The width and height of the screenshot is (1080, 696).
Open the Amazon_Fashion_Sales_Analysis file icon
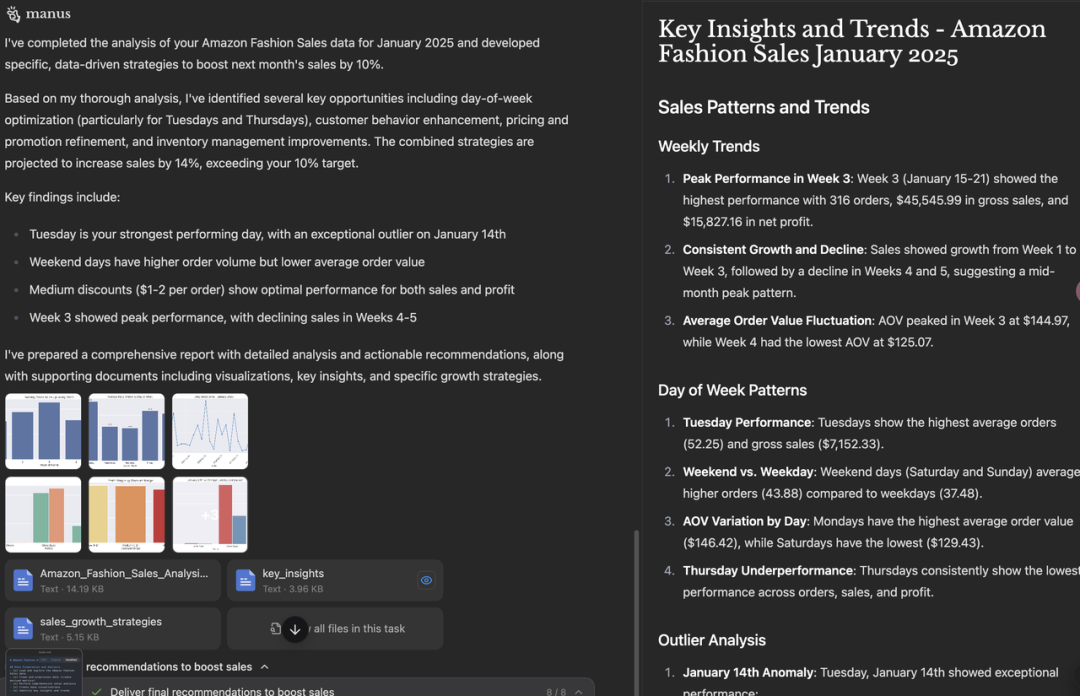(22, 580)
